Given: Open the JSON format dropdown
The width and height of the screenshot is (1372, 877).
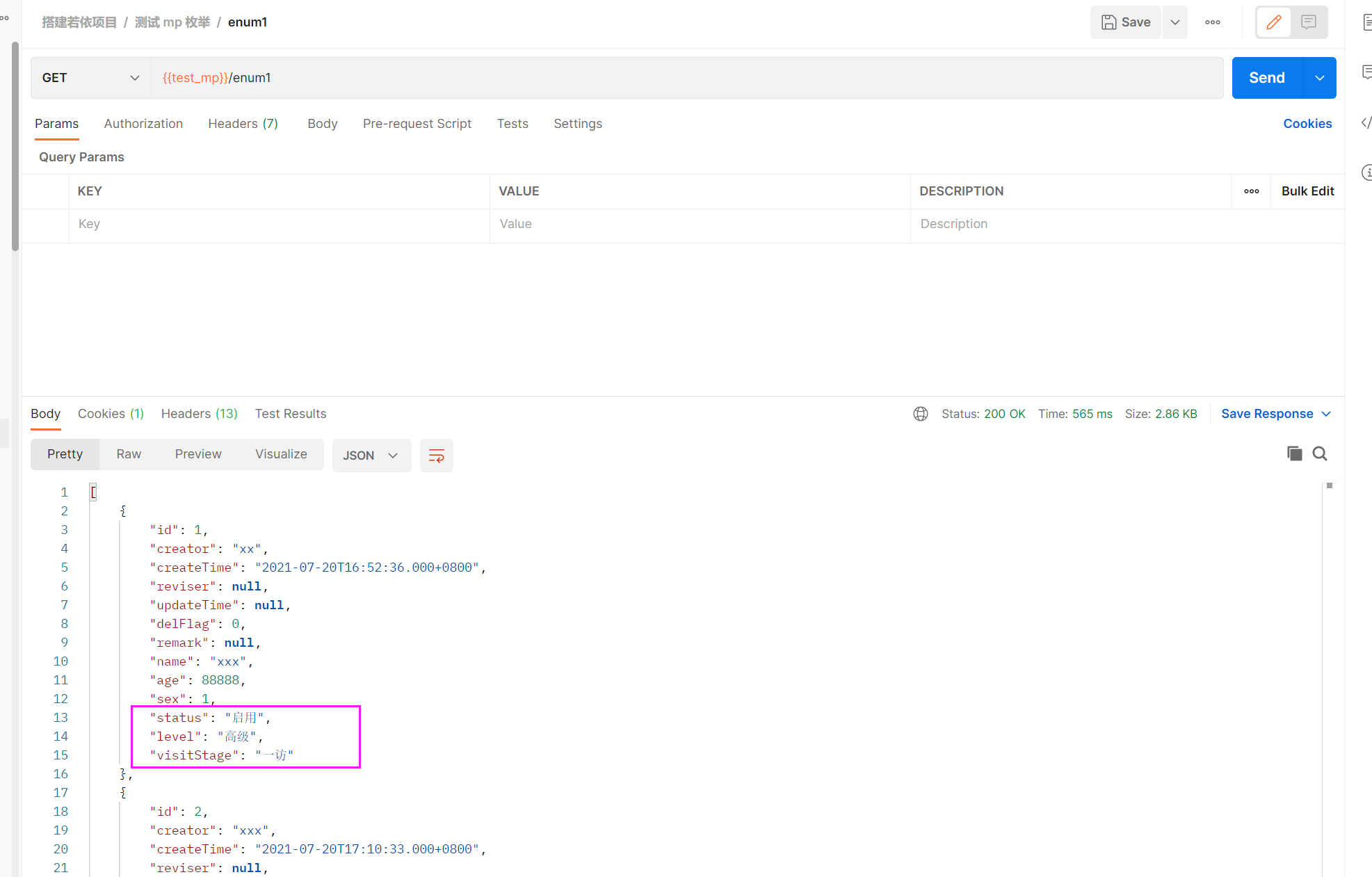Looking at the screenshot, I should (x=371, y=456).
